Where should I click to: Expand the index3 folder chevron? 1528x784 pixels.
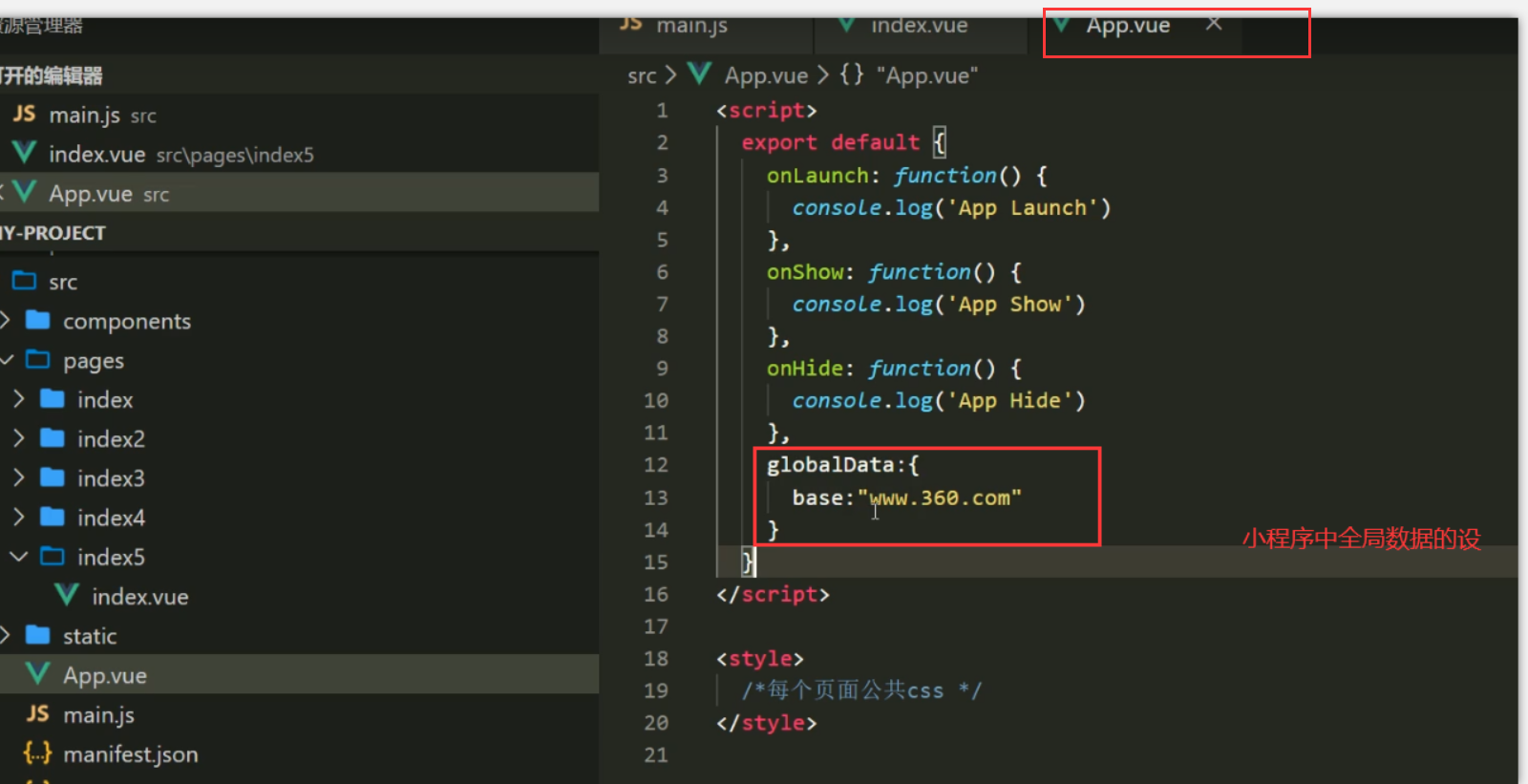coord(19,477)
